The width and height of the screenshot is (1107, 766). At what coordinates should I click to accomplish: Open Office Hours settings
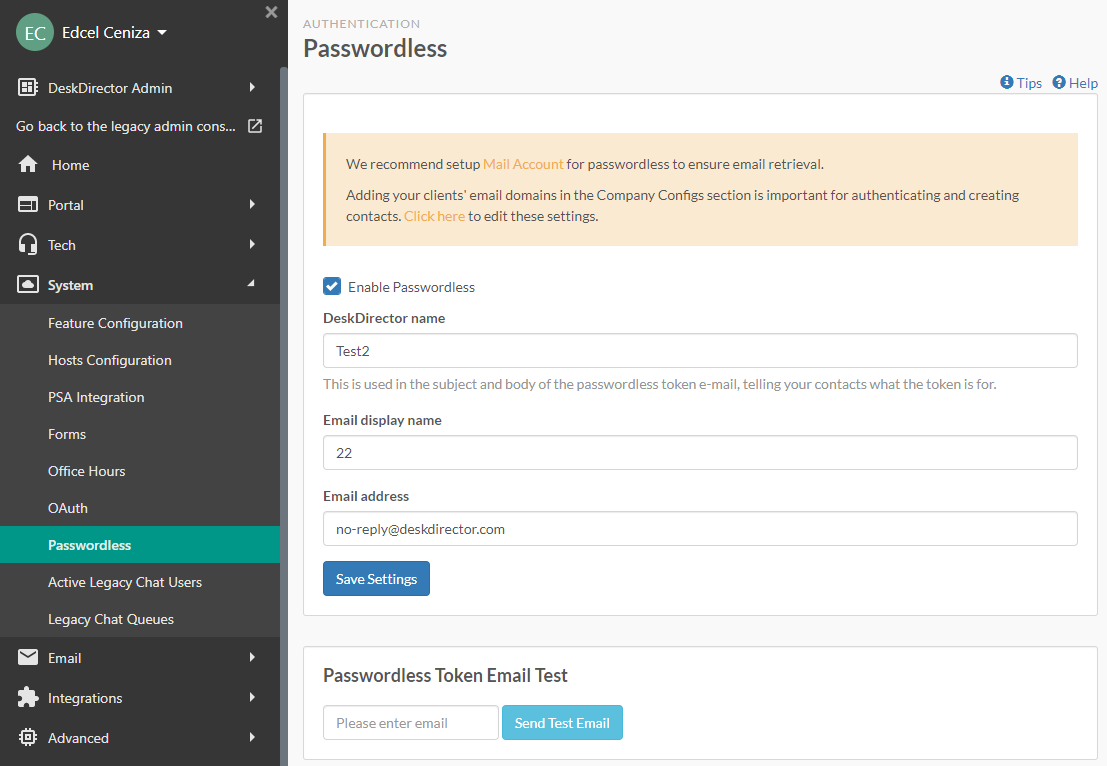point(86,471)
